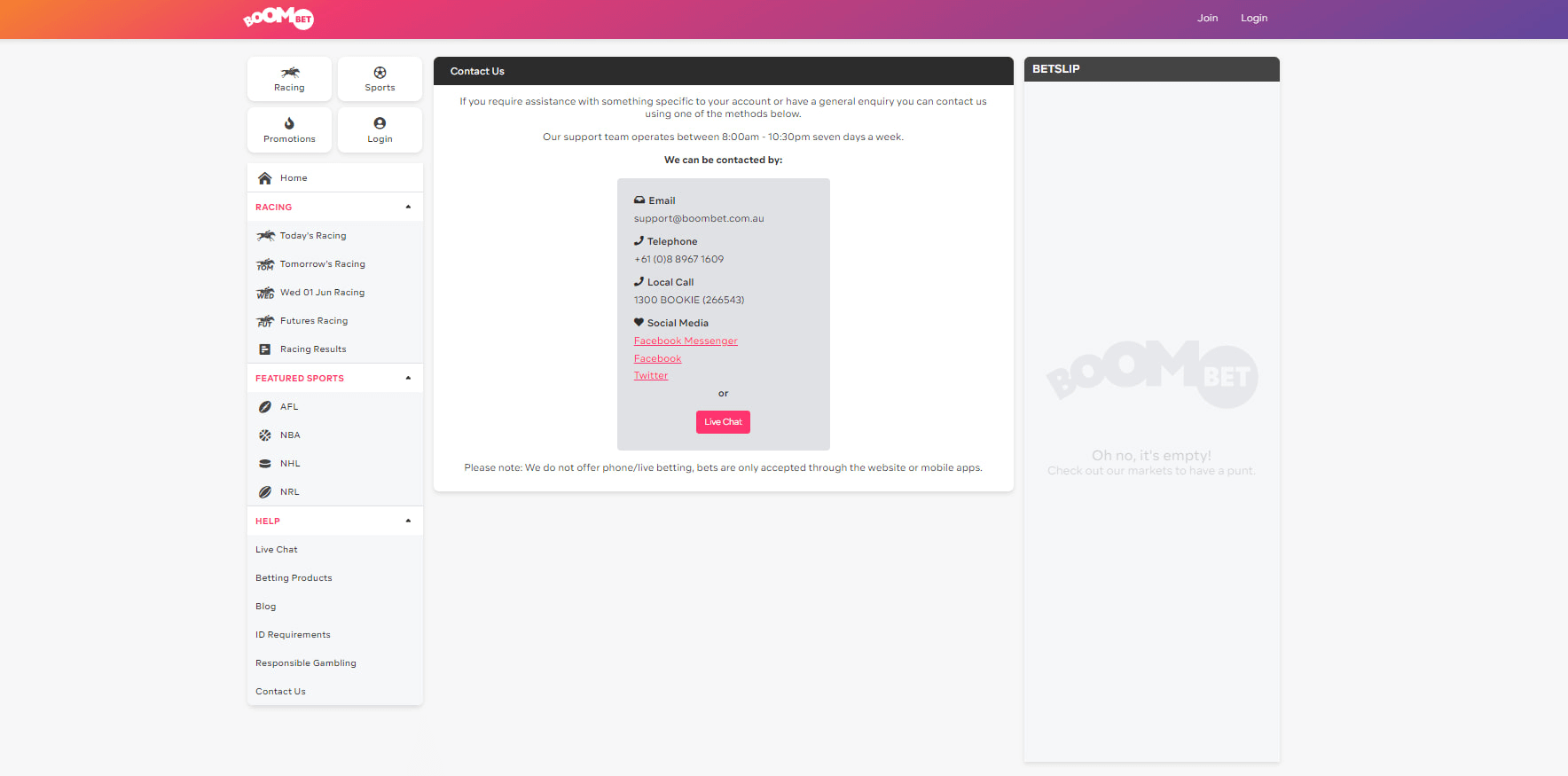Select NBA from featured sports
Viewport: 1568px width, 776px height.
(335, 435)
